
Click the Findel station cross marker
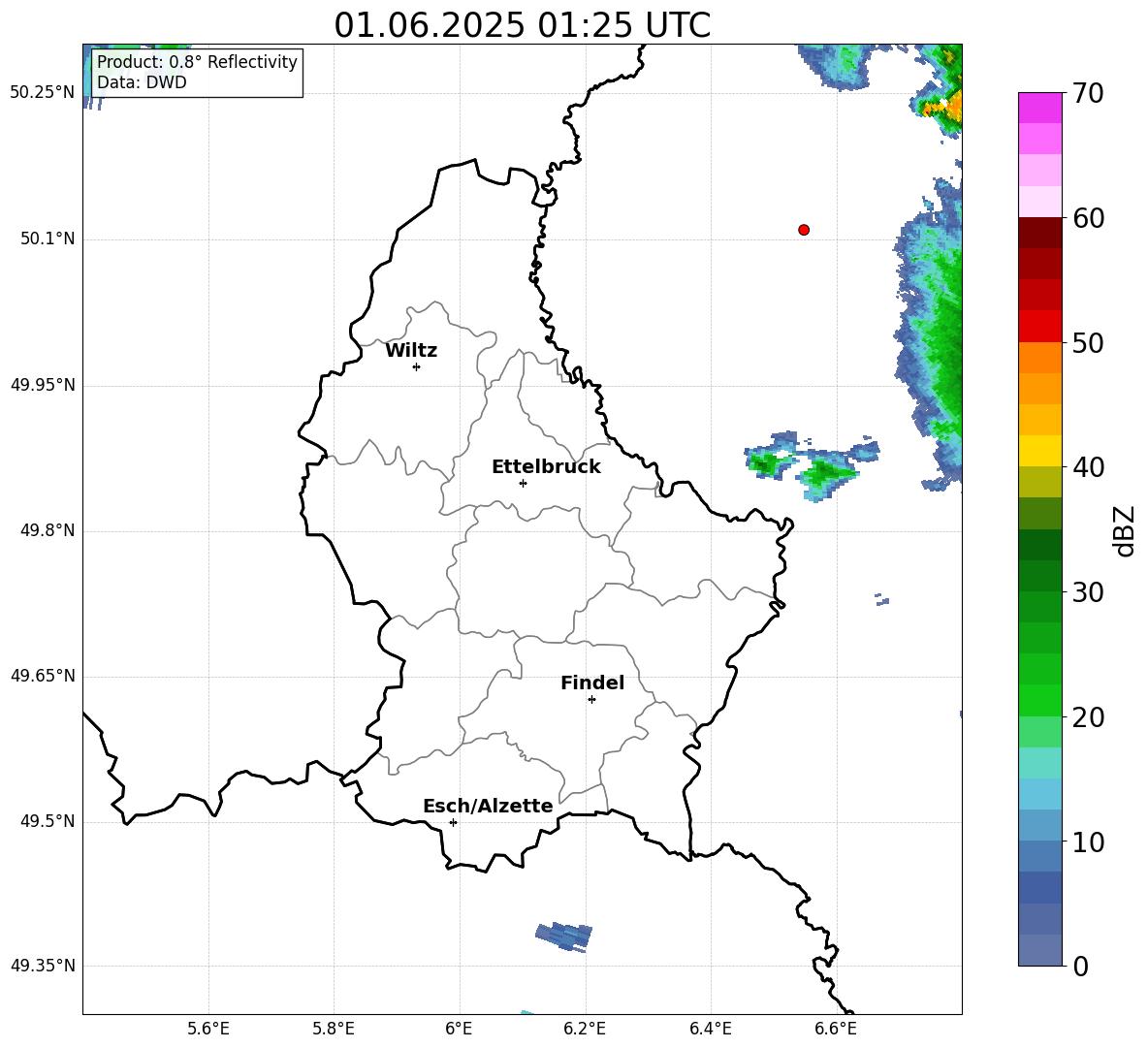pos(591,700)
